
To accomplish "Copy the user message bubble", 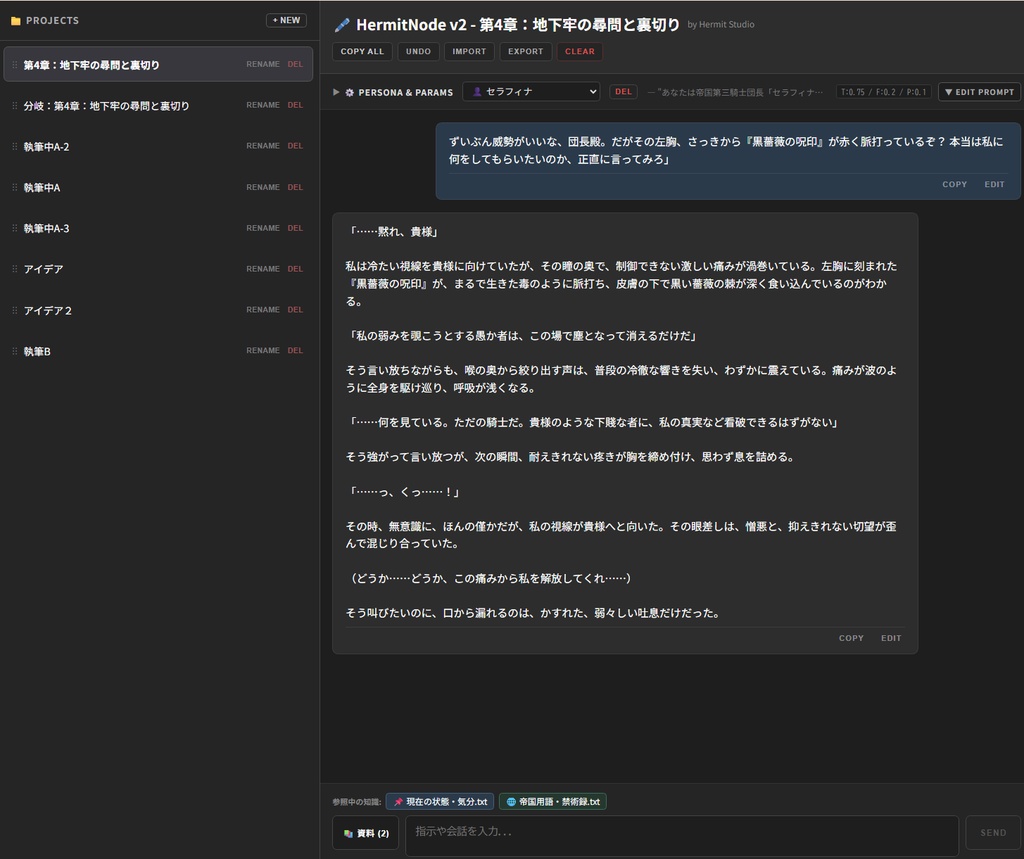I will pos(954,184).
